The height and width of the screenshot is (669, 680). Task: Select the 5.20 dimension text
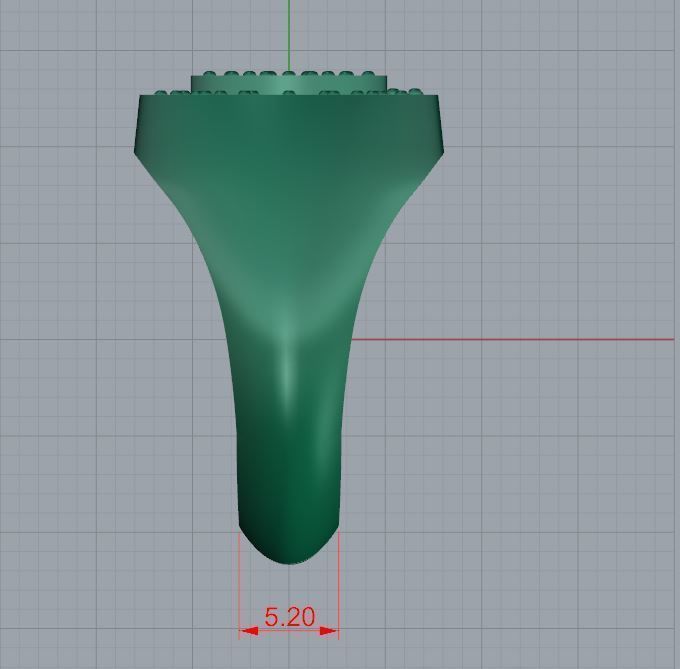click(289, 617)
